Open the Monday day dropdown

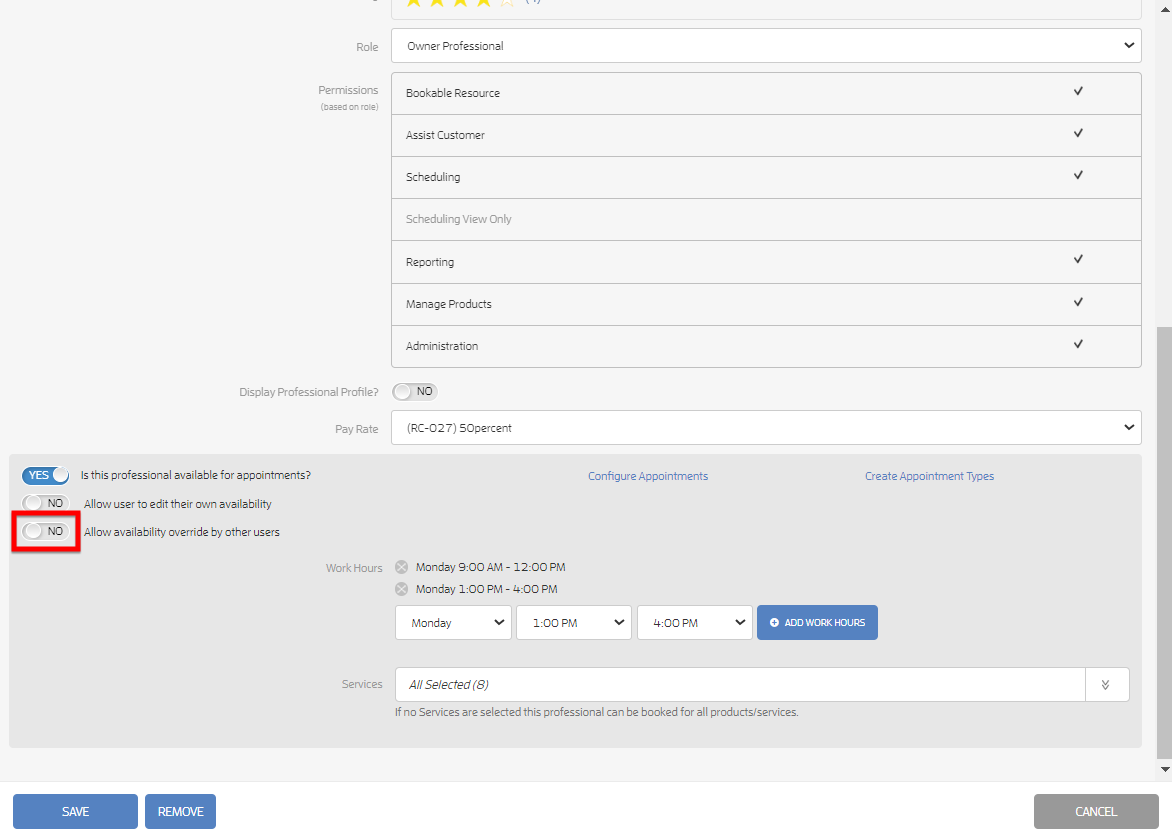click(453, 623)
